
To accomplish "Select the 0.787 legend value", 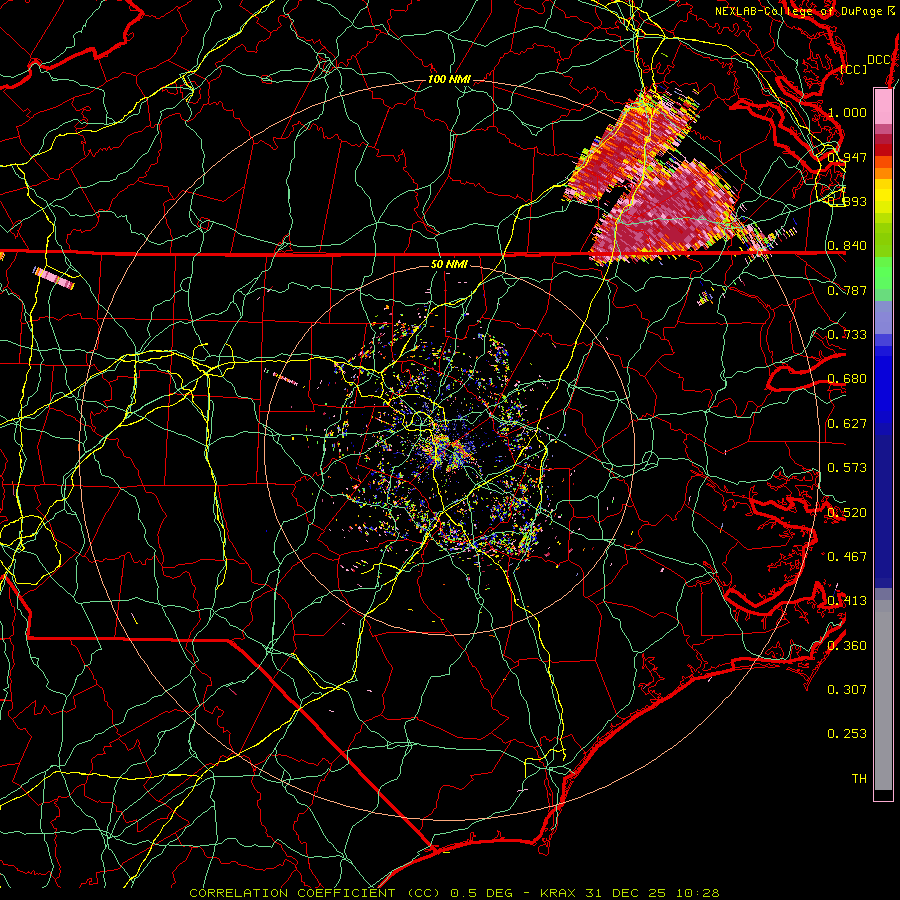I will tap(847, 290).
